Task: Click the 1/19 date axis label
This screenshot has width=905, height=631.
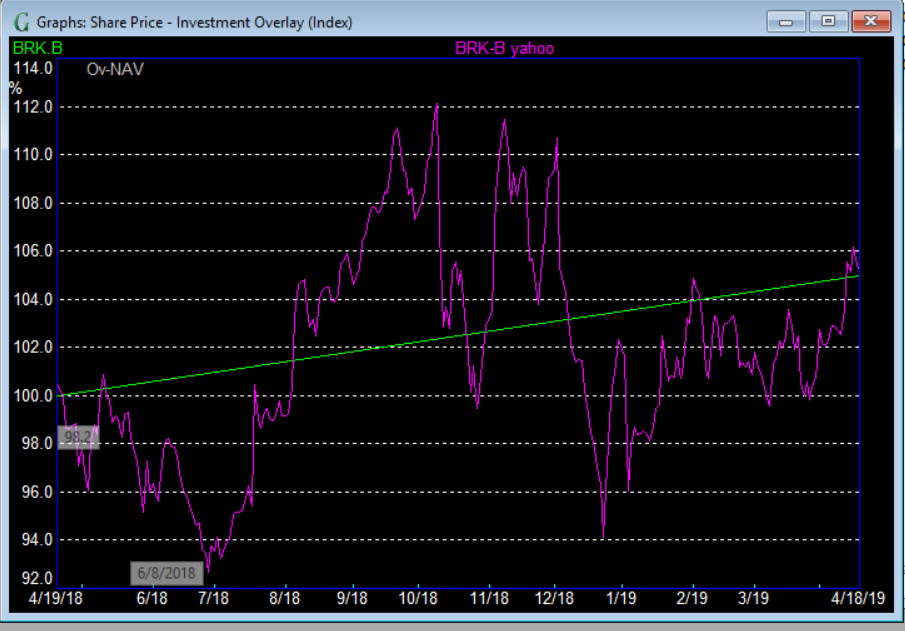Action: [621, 598]
